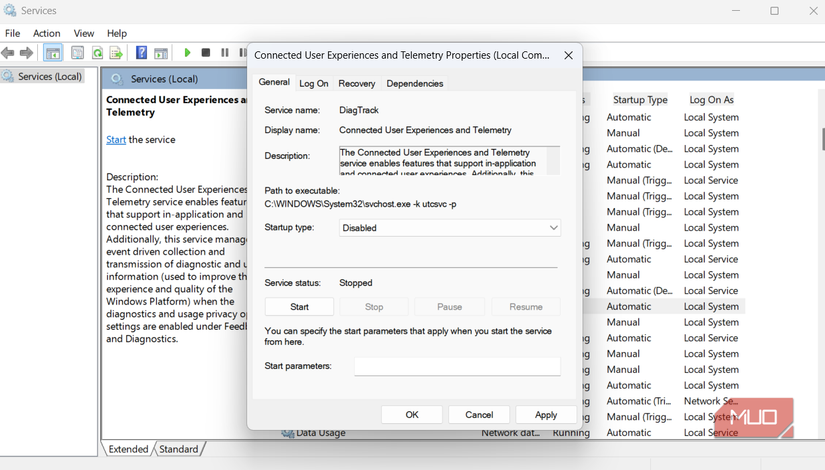Confirm the dialog with OK
This screenshot has height=470, width=825.
click(412, 415)
